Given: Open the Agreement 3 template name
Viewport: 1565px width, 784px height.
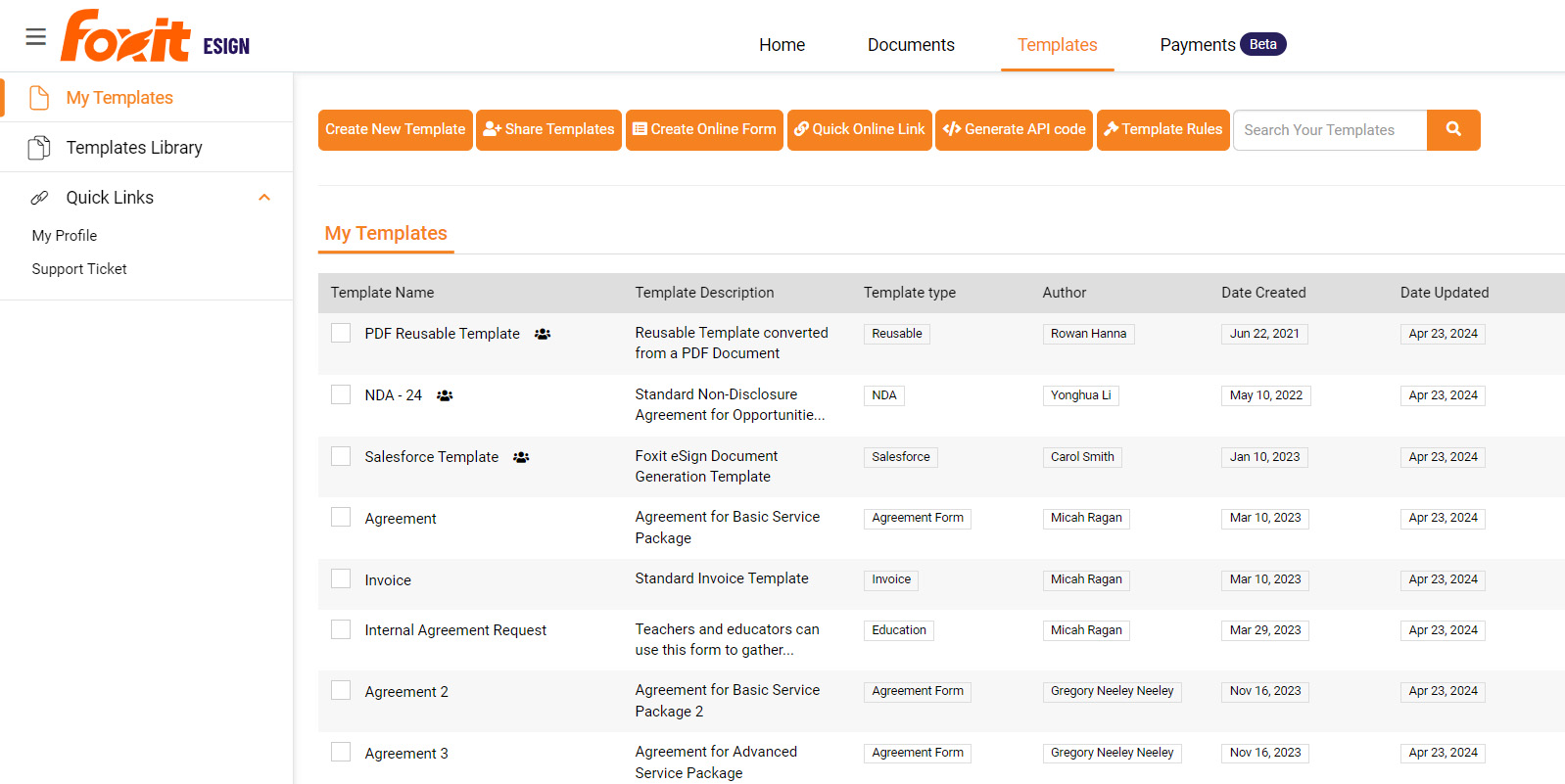Looking at the screenshot, I should tap(406, 754).
